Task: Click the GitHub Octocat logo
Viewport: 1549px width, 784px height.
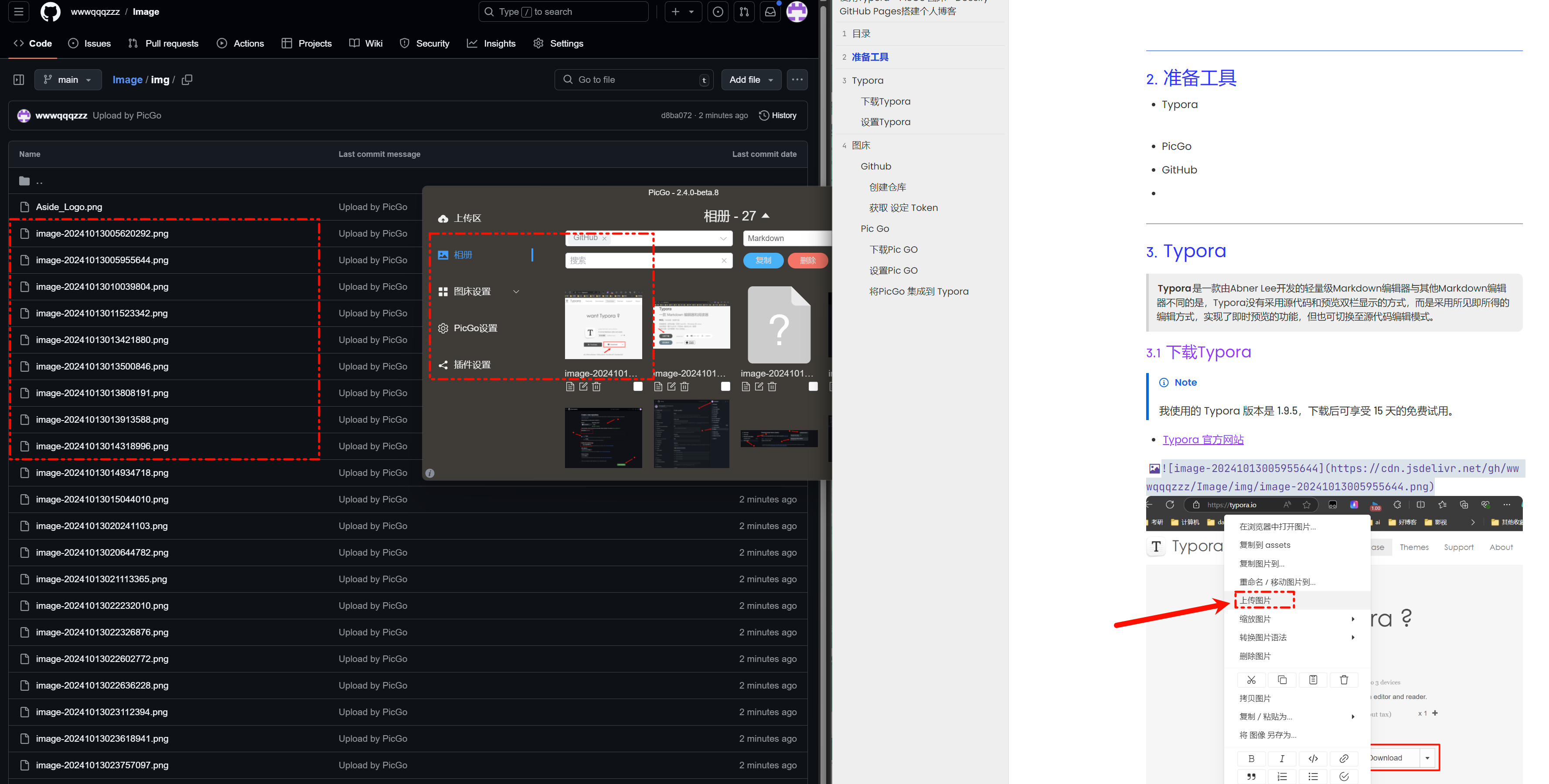Action: pyautogui.click(x=51, y=11)
